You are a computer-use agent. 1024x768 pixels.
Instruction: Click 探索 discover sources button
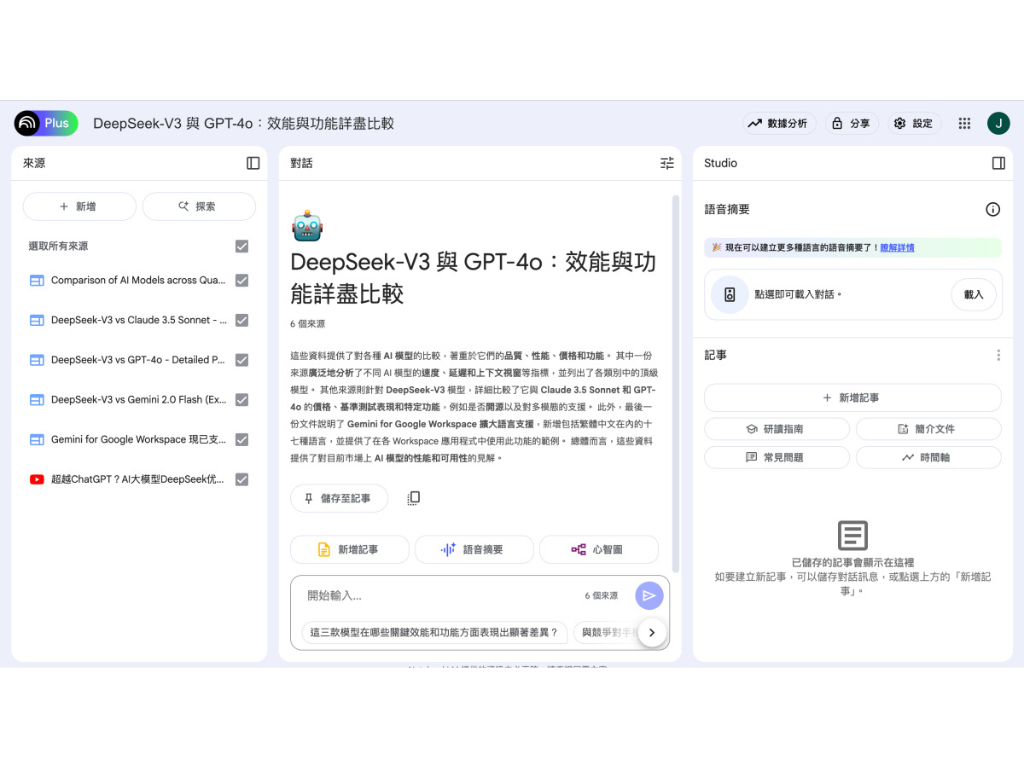coord(199,206)
